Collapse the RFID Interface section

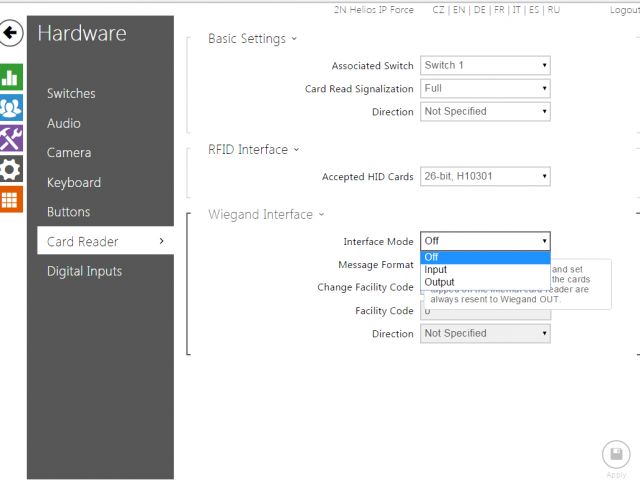point(254,150)
